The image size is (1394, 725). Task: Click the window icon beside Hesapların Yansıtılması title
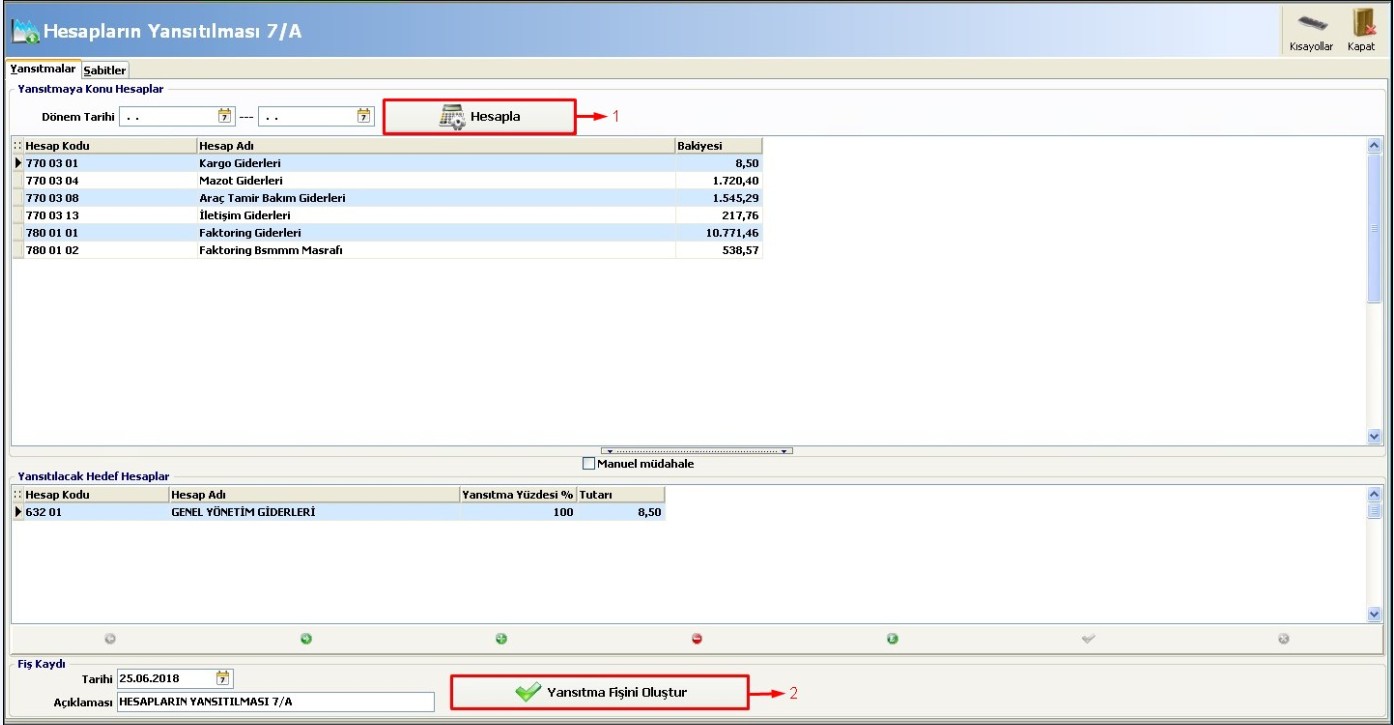tap(24, 32)
